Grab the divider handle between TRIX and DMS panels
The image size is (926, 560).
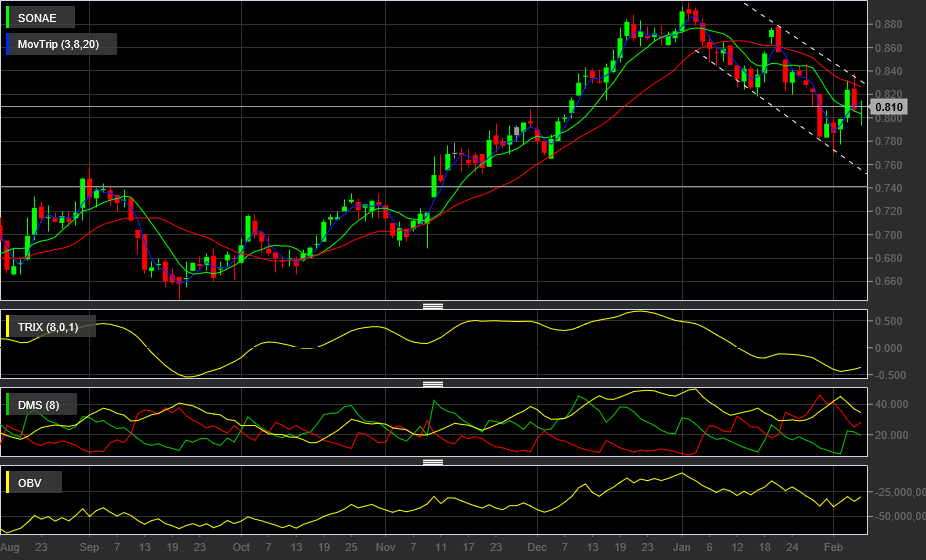point(433,385)
